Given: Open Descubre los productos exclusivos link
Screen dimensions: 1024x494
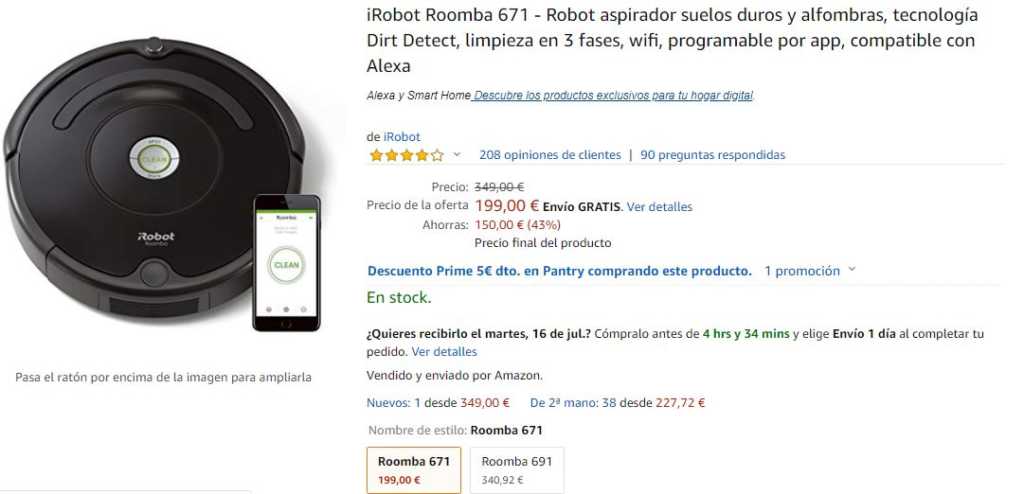Looking at the screenshot, I should tap(613, 96).
